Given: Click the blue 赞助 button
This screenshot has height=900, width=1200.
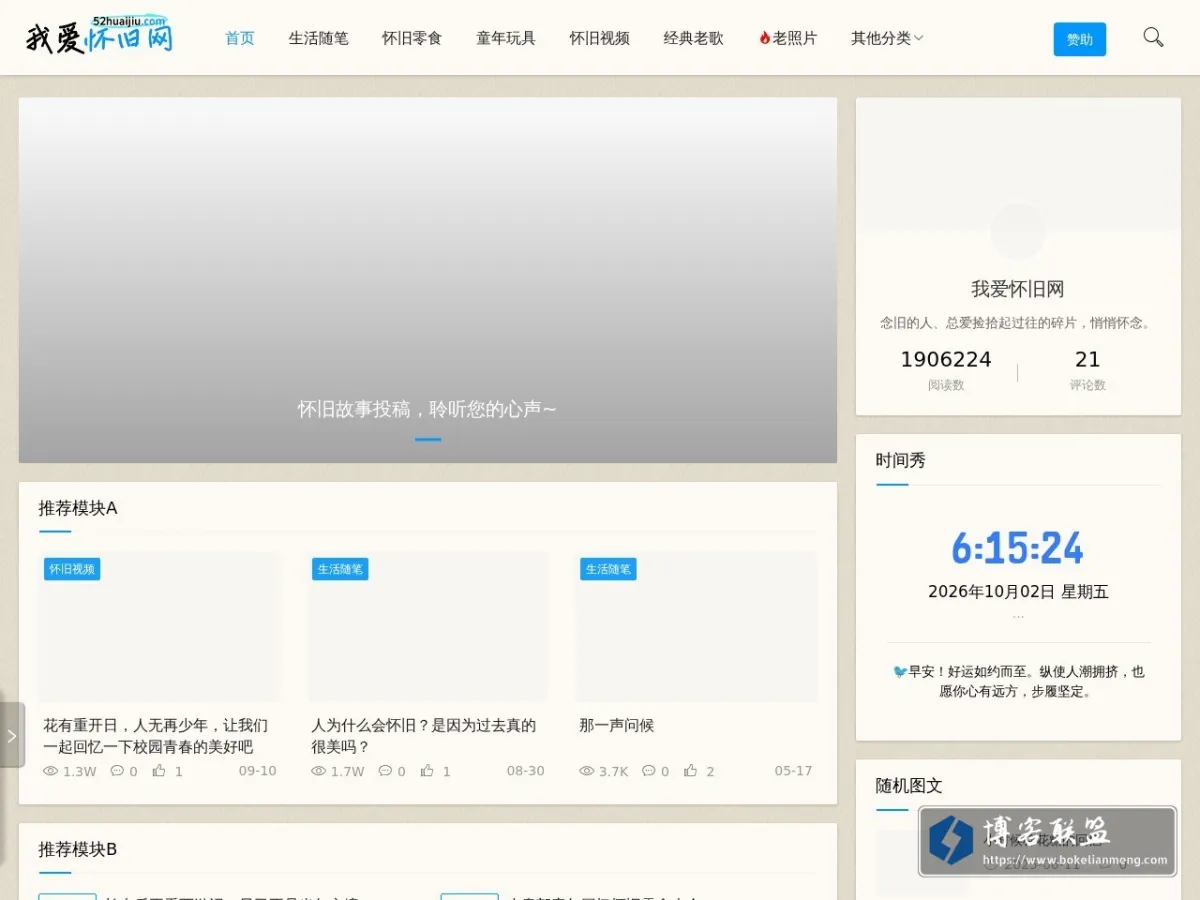Looking at the screenshot, I should (1080, 39).
